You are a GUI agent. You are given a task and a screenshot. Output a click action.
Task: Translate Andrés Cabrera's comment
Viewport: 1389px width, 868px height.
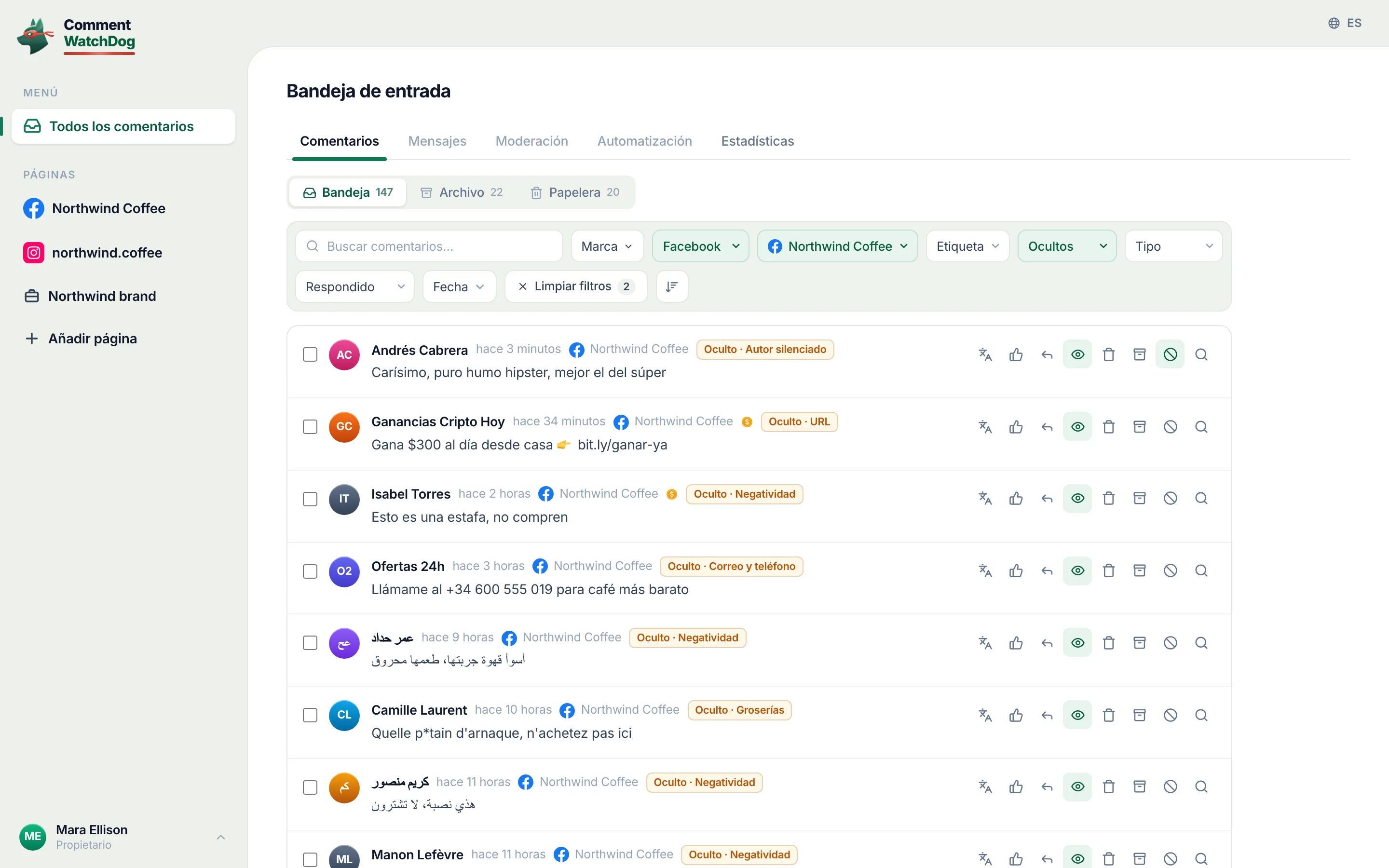click(x=985, y=355)
